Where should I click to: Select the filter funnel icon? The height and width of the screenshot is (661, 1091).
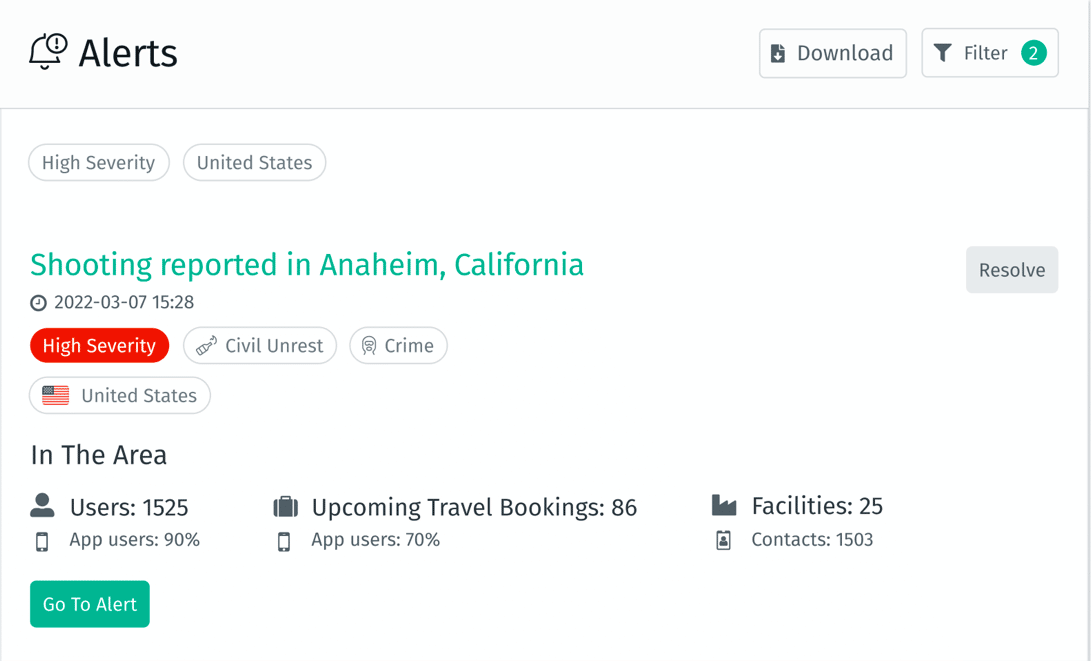point(942,53)
